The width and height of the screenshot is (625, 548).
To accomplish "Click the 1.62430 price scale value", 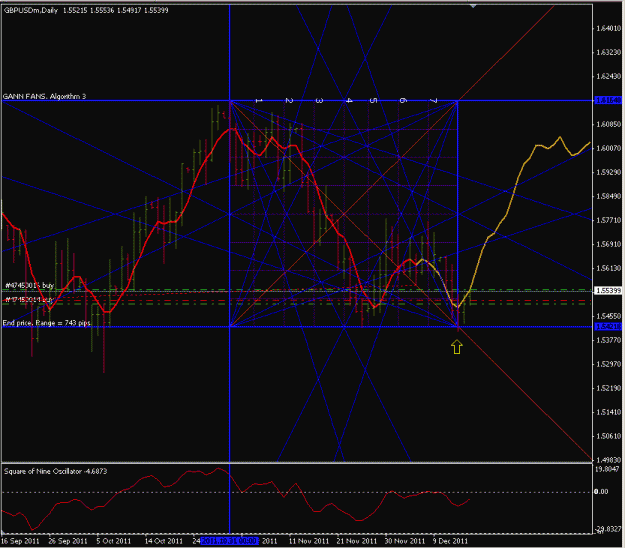I will click(x=608, y=76).
